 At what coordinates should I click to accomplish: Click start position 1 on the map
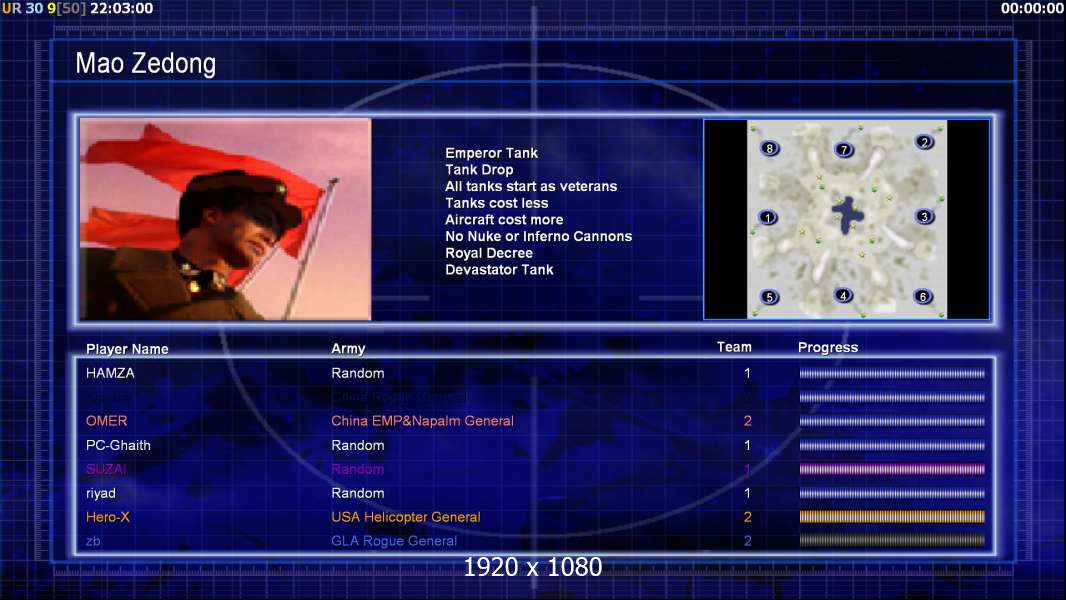tap(768, 218)
